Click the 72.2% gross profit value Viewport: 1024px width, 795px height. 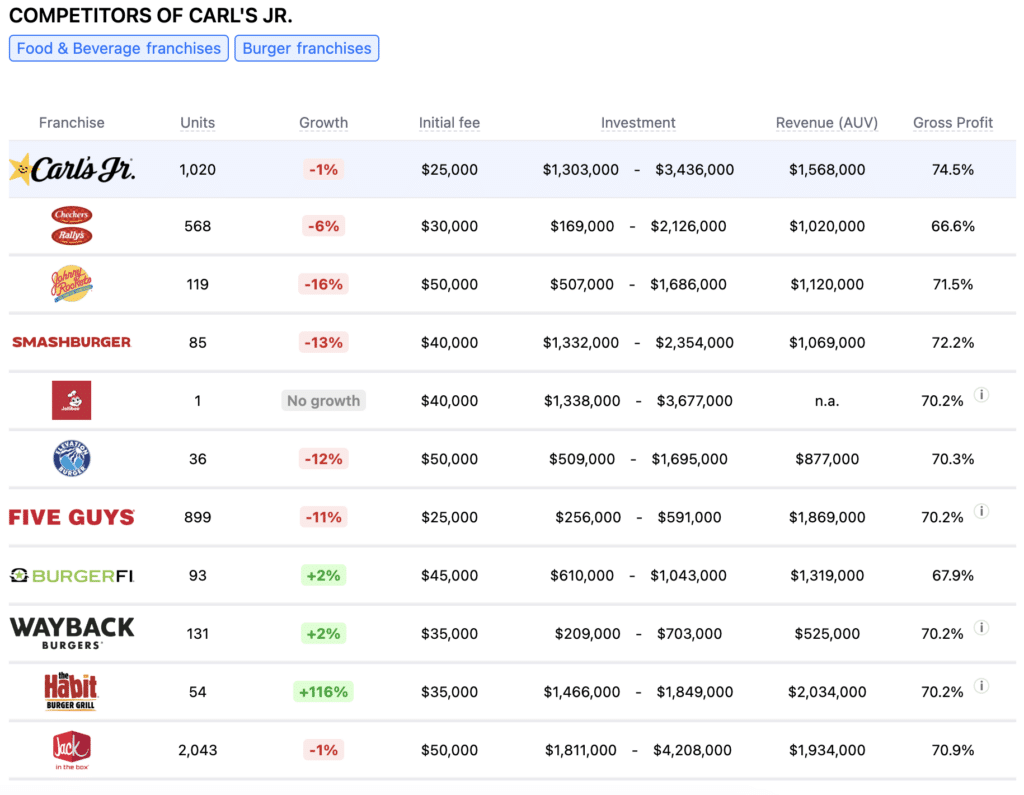tap(953, 342)
